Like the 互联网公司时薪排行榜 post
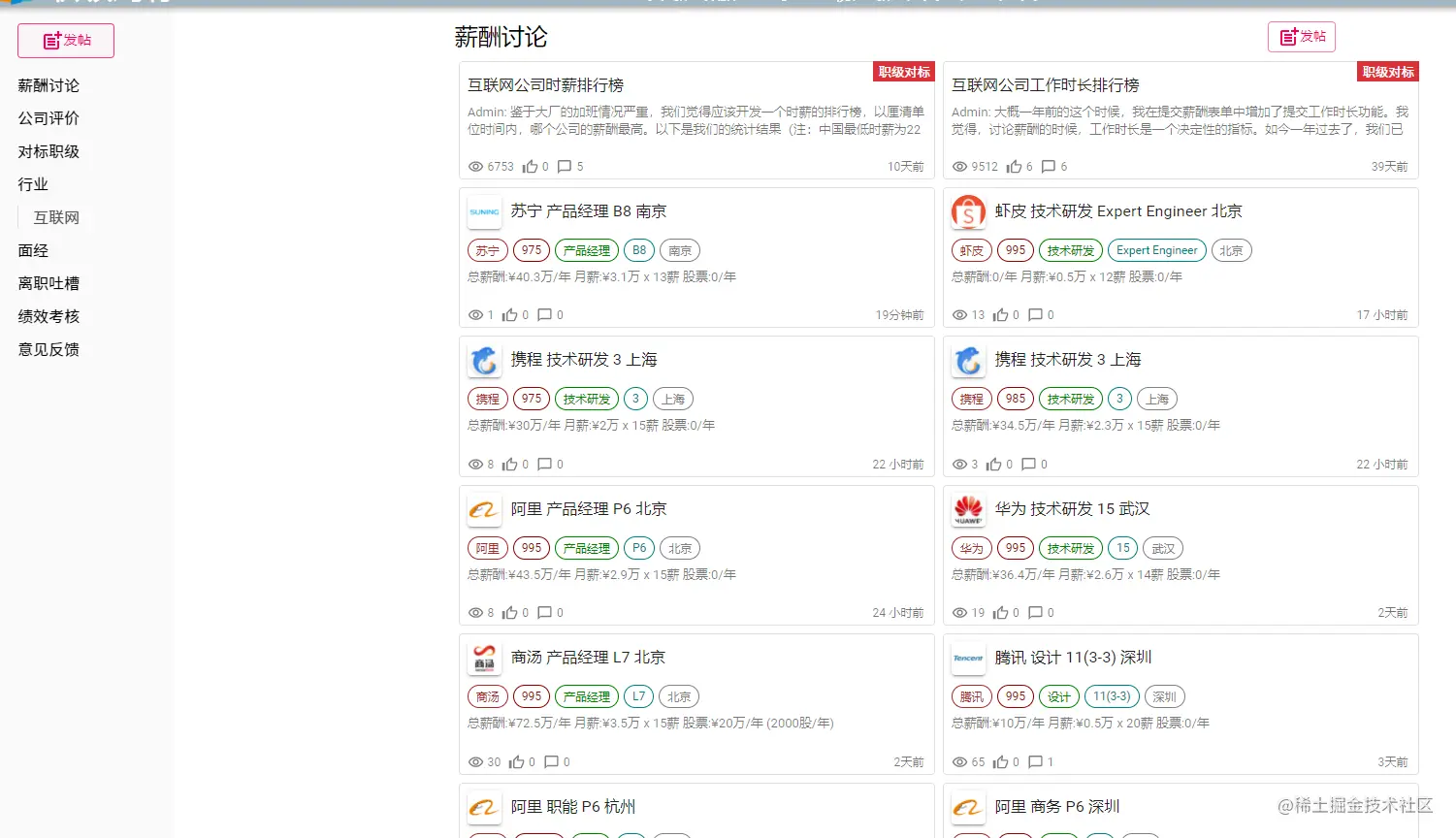The image size is (1456, 838). tap(530, 167)
